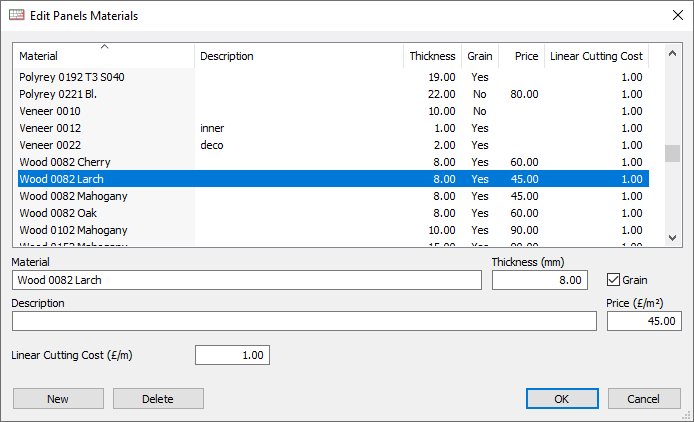This screenshot has width=694, height=422.
Task: Sort by Linear Cutting Cost column header
Action: (x=596, y=56)
